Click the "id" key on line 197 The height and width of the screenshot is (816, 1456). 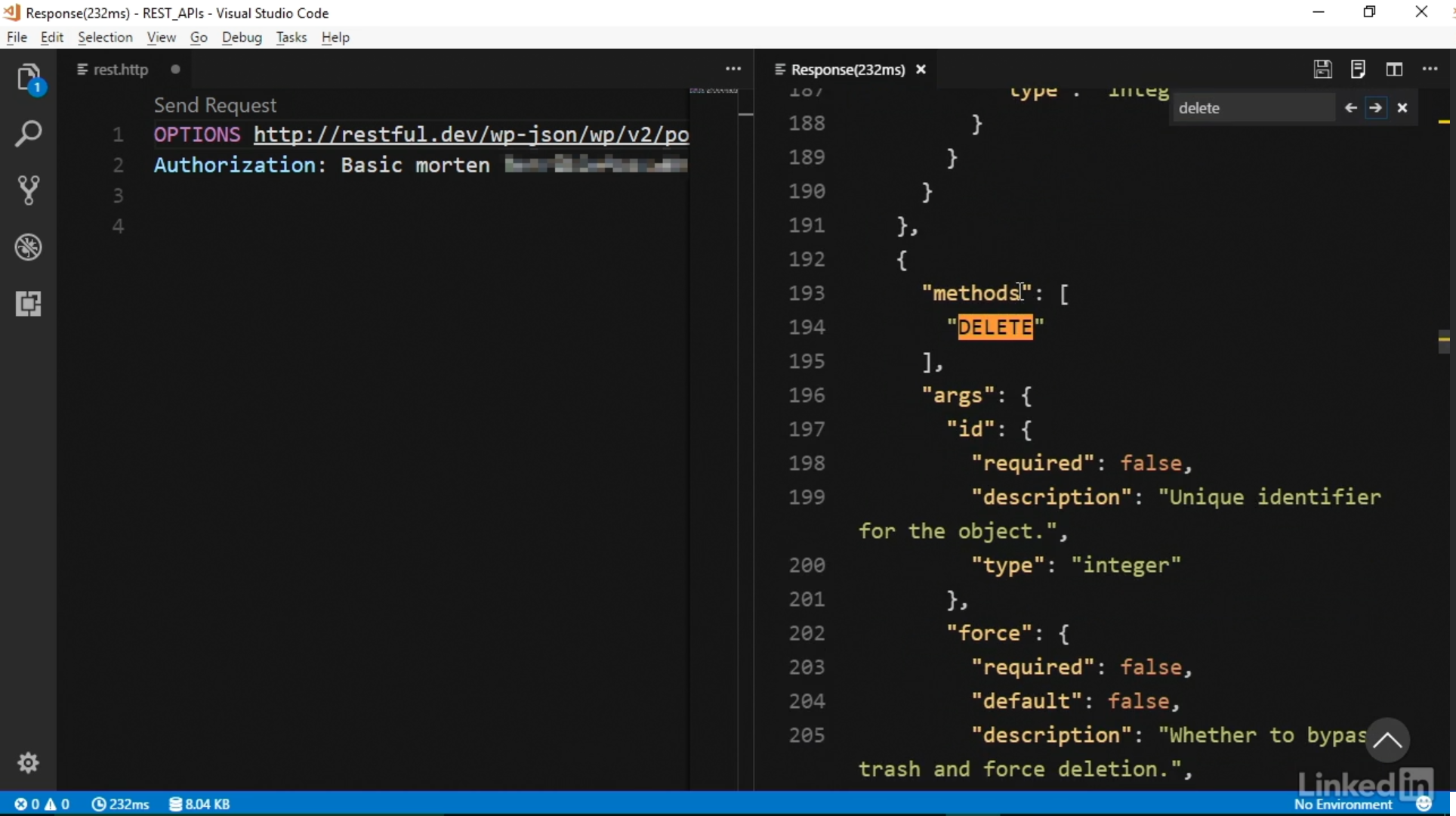(971, 429)
